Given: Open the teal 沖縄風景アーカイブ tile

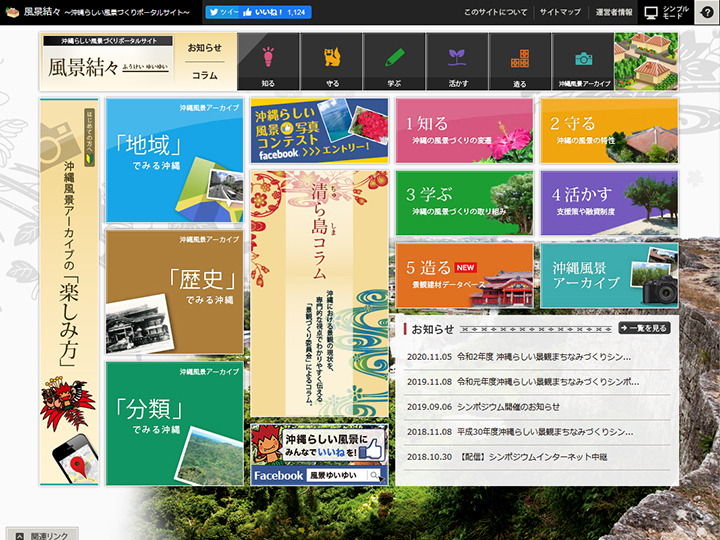Looking at the screenshot, I should tap(609, 276).
